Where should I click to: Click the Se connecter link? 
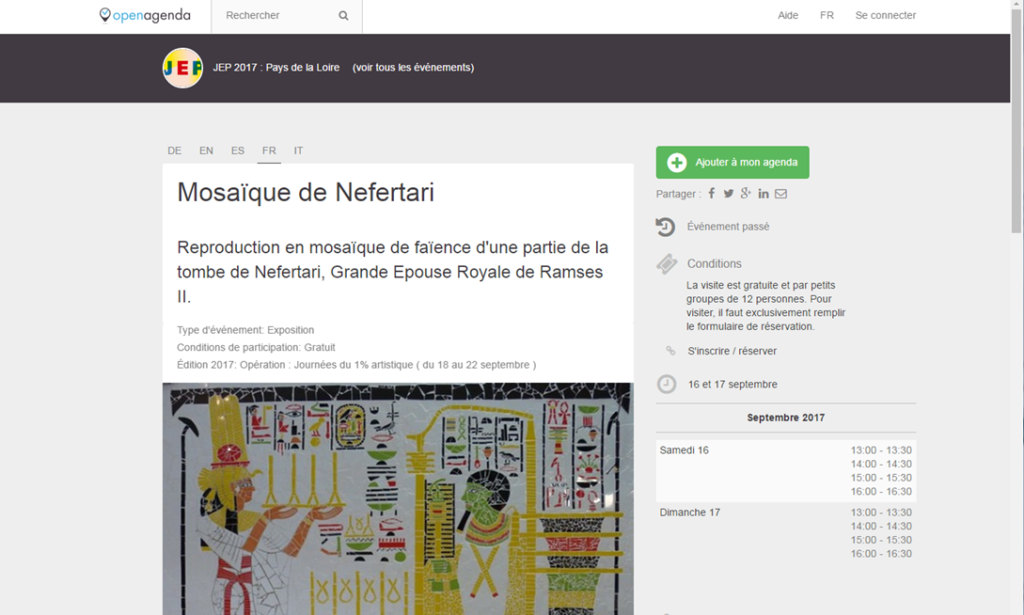(885, 16)
